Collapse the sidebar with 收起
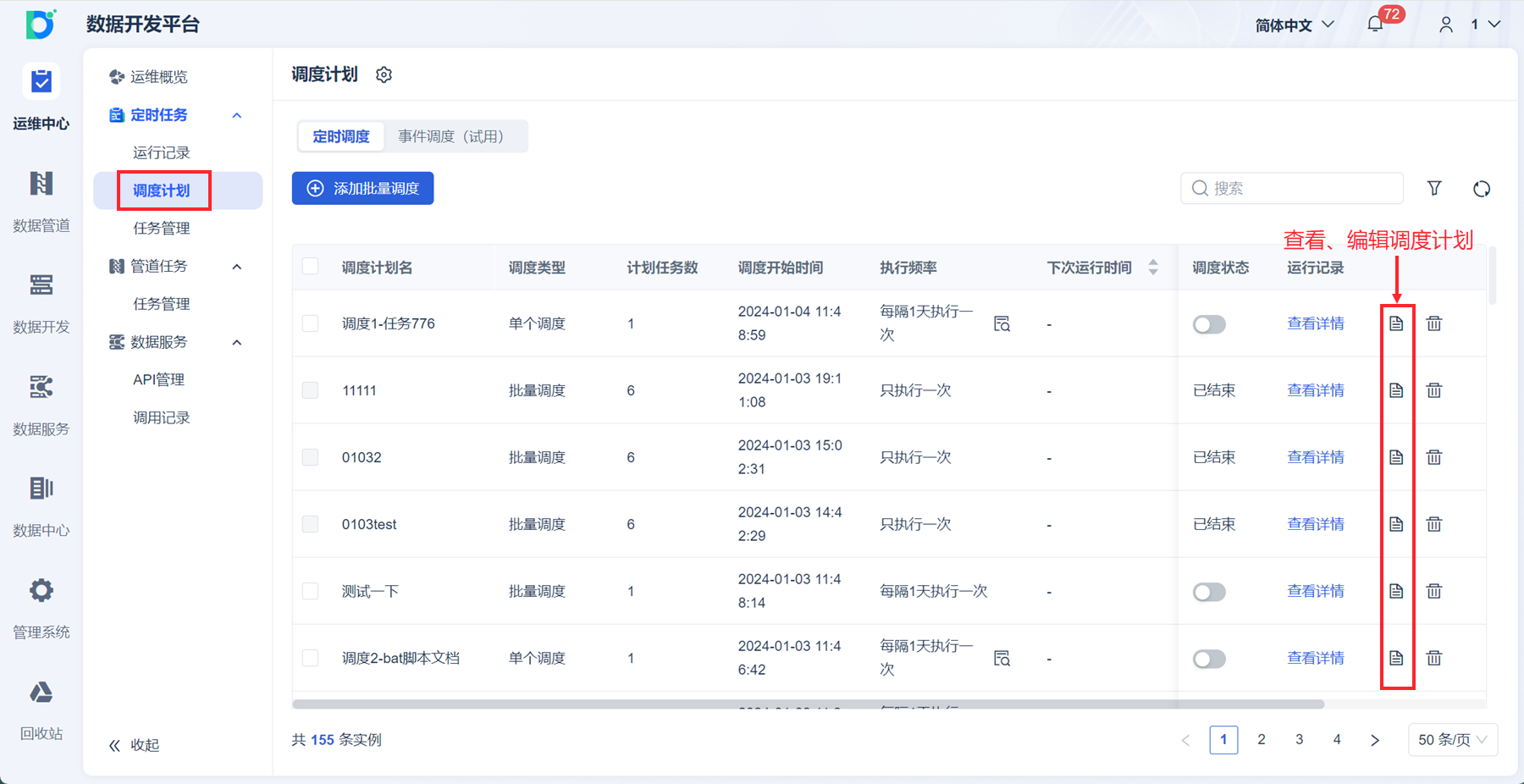Image resolution: width=1524 pixels, height=784 pixels. [x=134, y=745]
